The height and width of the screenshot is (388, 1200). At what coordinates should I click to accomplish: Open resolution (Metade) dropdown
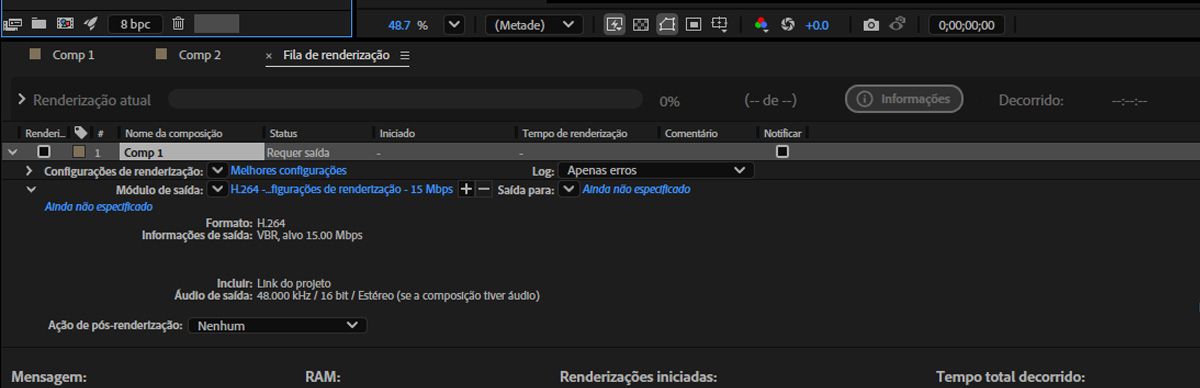(534, 24)
